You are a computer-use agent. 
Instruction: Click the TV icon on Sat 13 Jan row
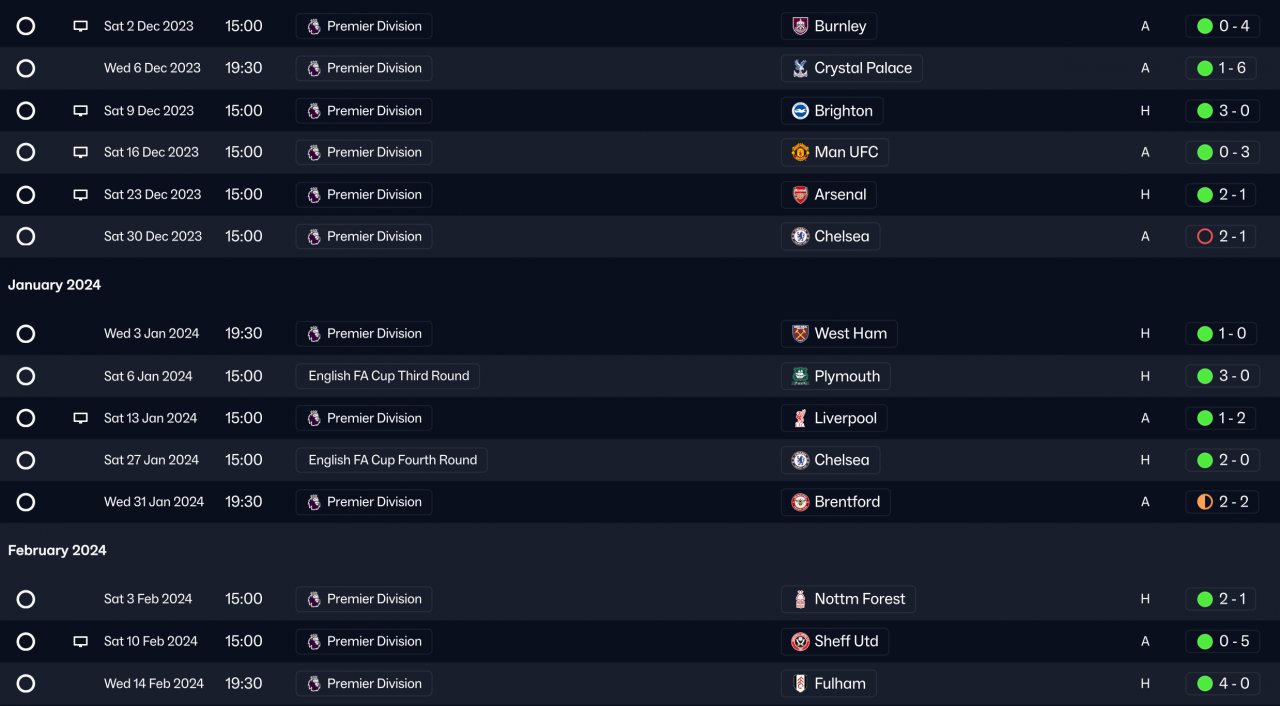click(81, 418)
